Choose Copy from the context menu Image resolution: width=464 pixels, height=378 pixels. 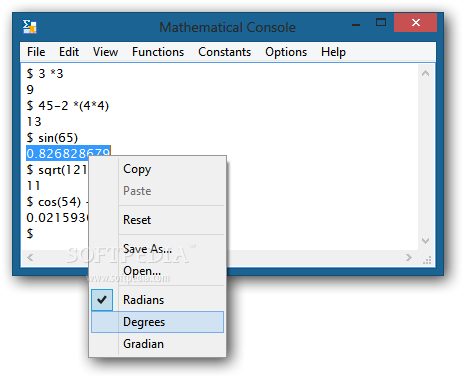click(x=158, y=169)
